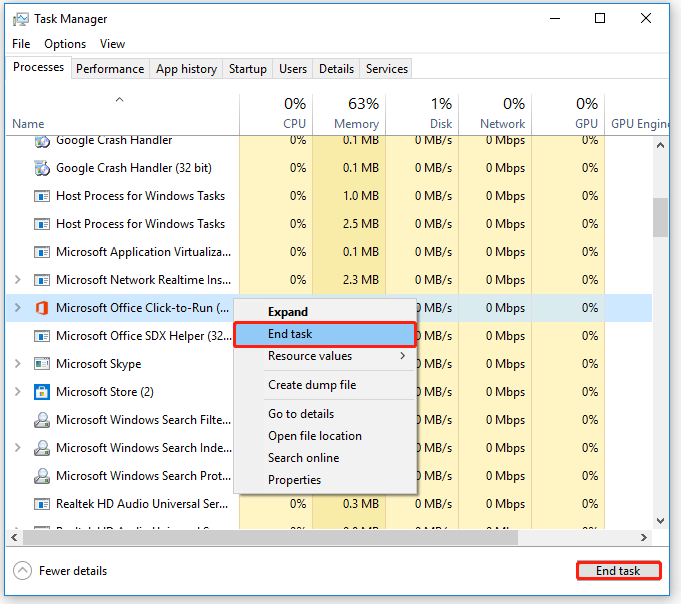Screen dimensions: 681x604
Task: Click the Task Manager title bar icon
Action: pyautogui.click(x=20, y=19)
